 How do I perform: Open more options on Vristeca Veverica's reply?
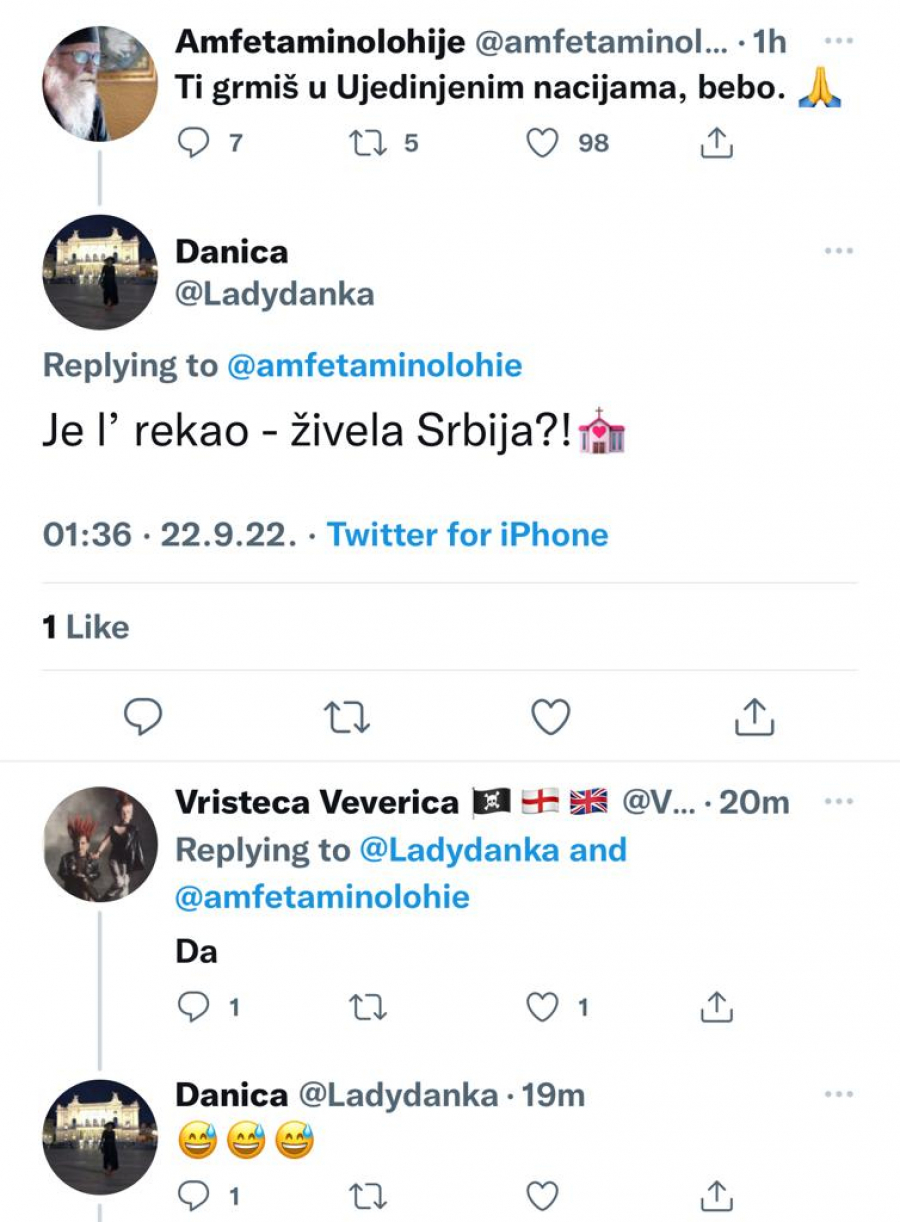(x=838, y=801)
